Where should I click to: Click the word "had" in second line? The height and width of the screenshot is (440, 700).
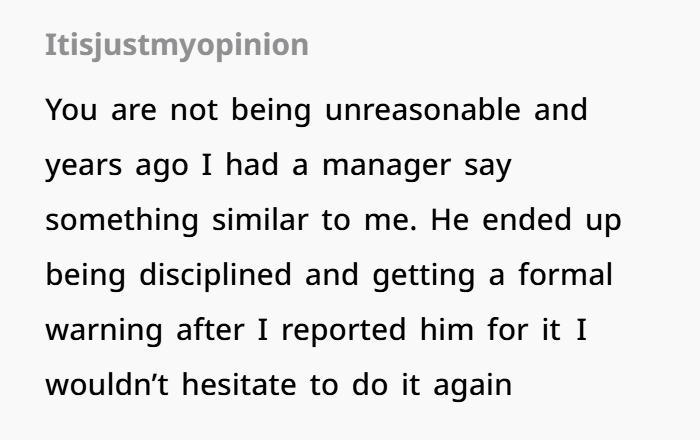pyautogui.click(x=252, y=165)
